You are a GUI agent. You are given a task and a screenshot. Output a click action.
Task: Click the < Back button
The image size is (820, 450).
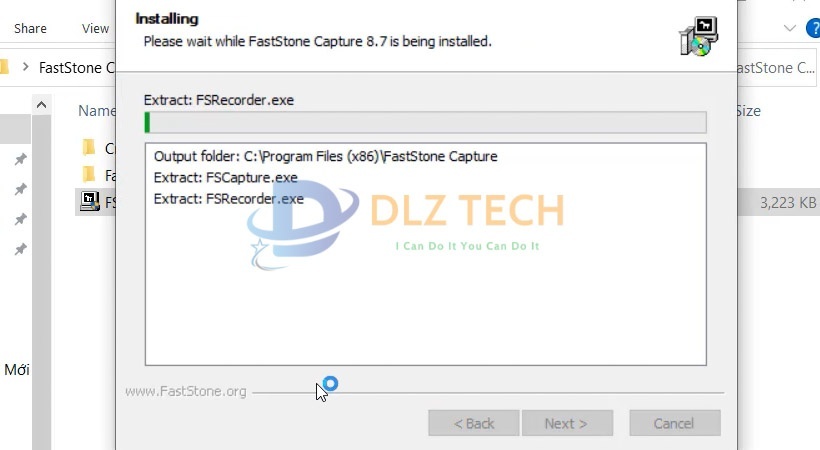pos(474,423)
